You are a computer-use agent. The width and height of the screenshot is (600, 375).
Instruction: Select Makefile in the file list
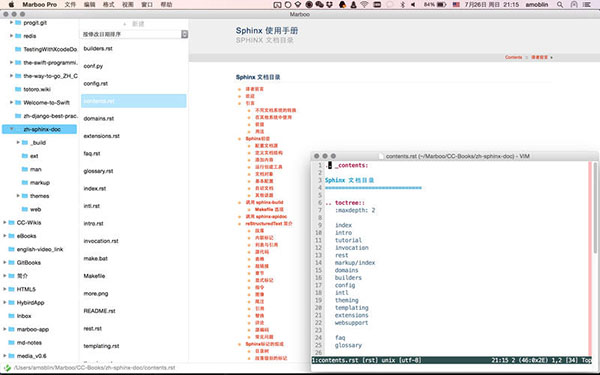[x=134, y=276]
